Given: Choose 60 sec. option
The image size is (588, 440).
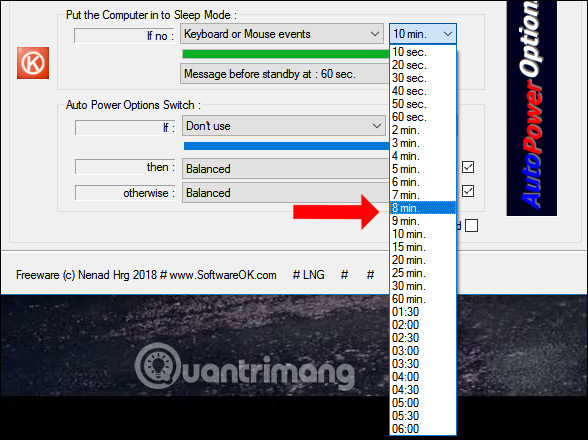Looking at the screenshot, I should point(423,117).
